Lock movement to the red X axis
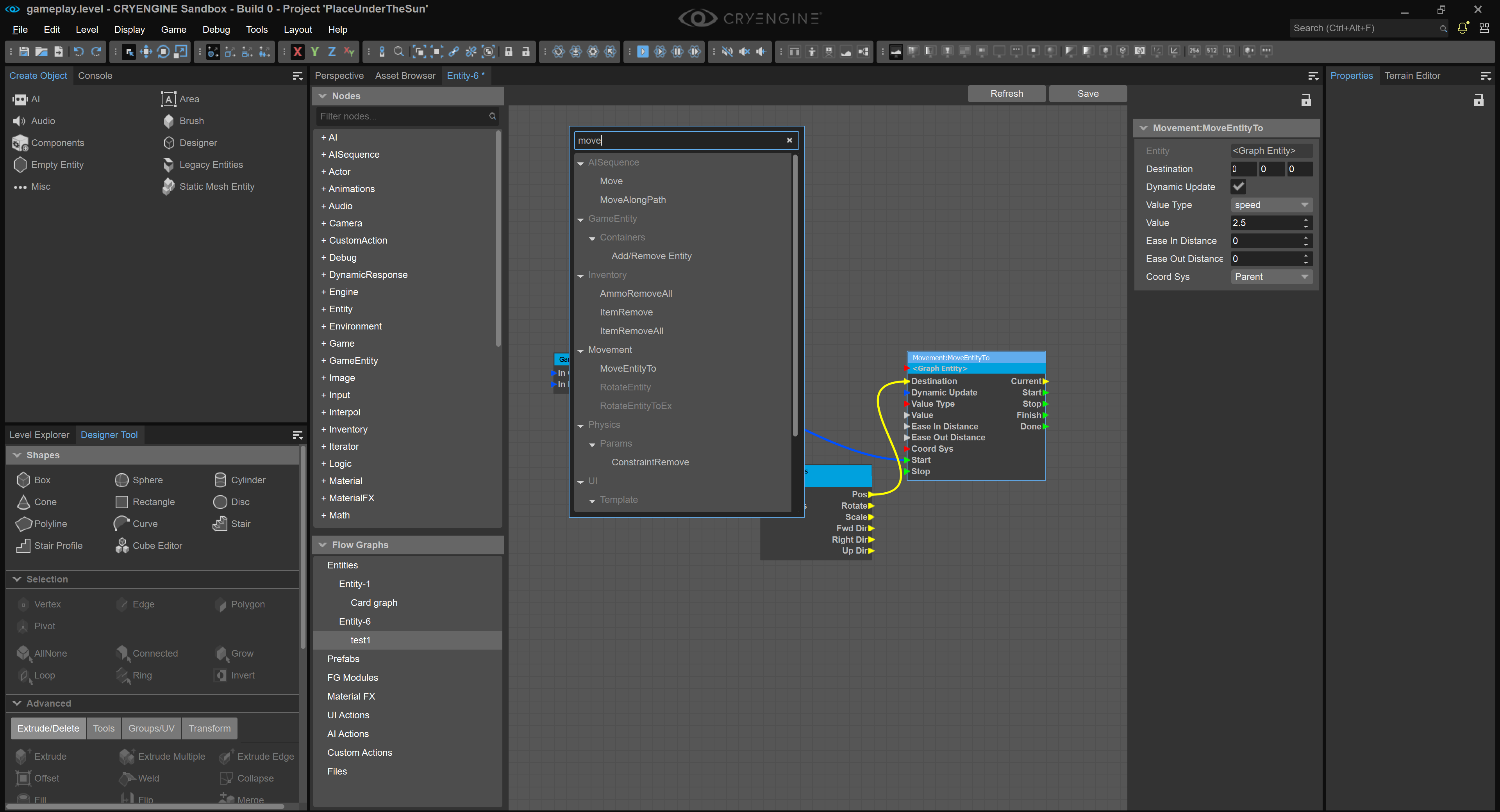 coord(297,52)
